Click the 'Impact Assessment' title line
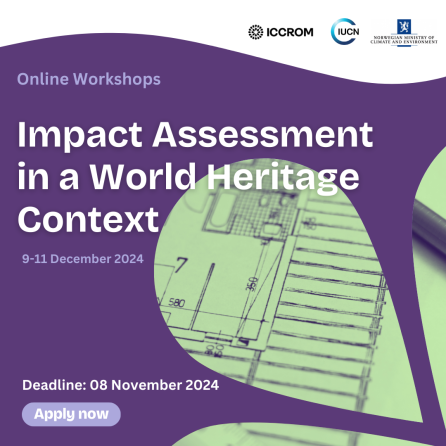Screen dimensions: 446x446 tap(195, 135)
